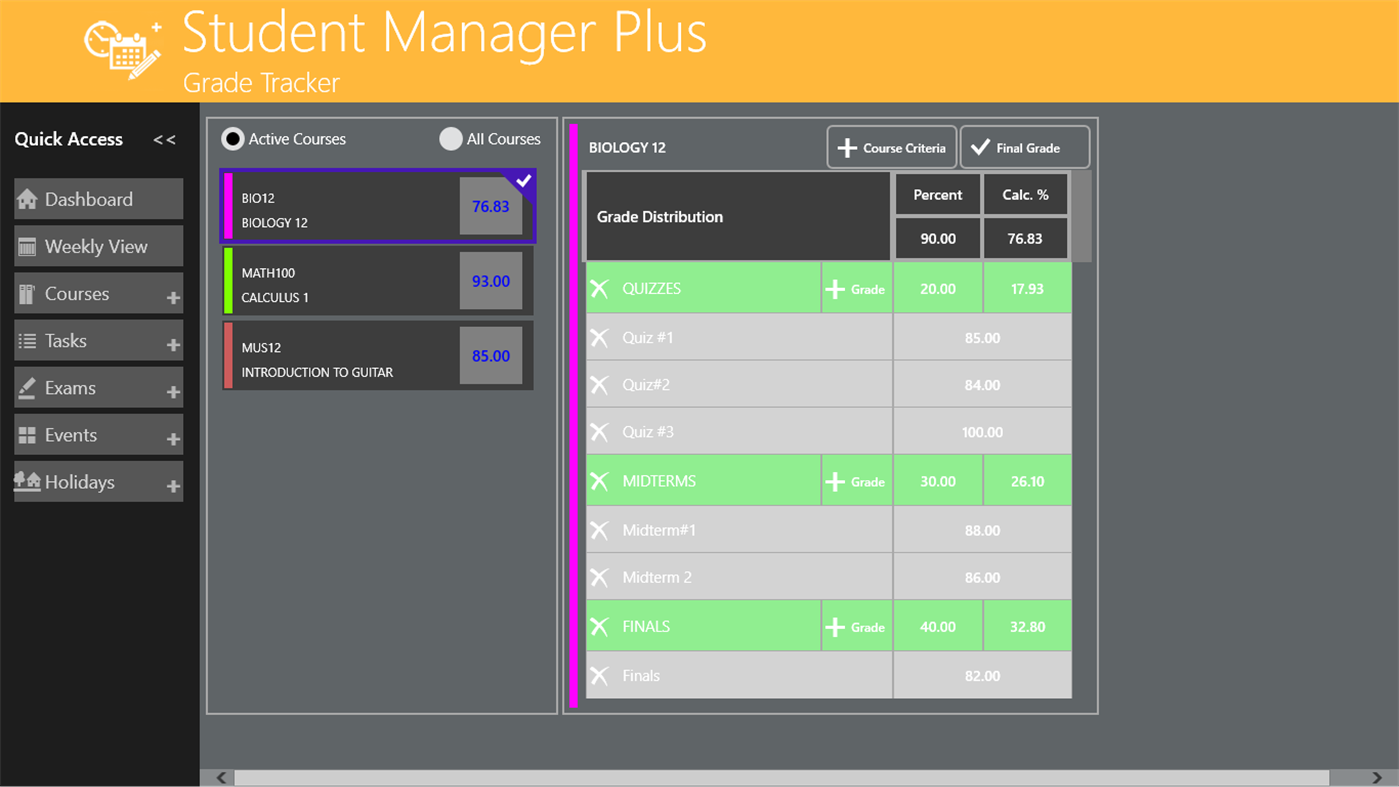Switch to All Courses view

point(450,139)
